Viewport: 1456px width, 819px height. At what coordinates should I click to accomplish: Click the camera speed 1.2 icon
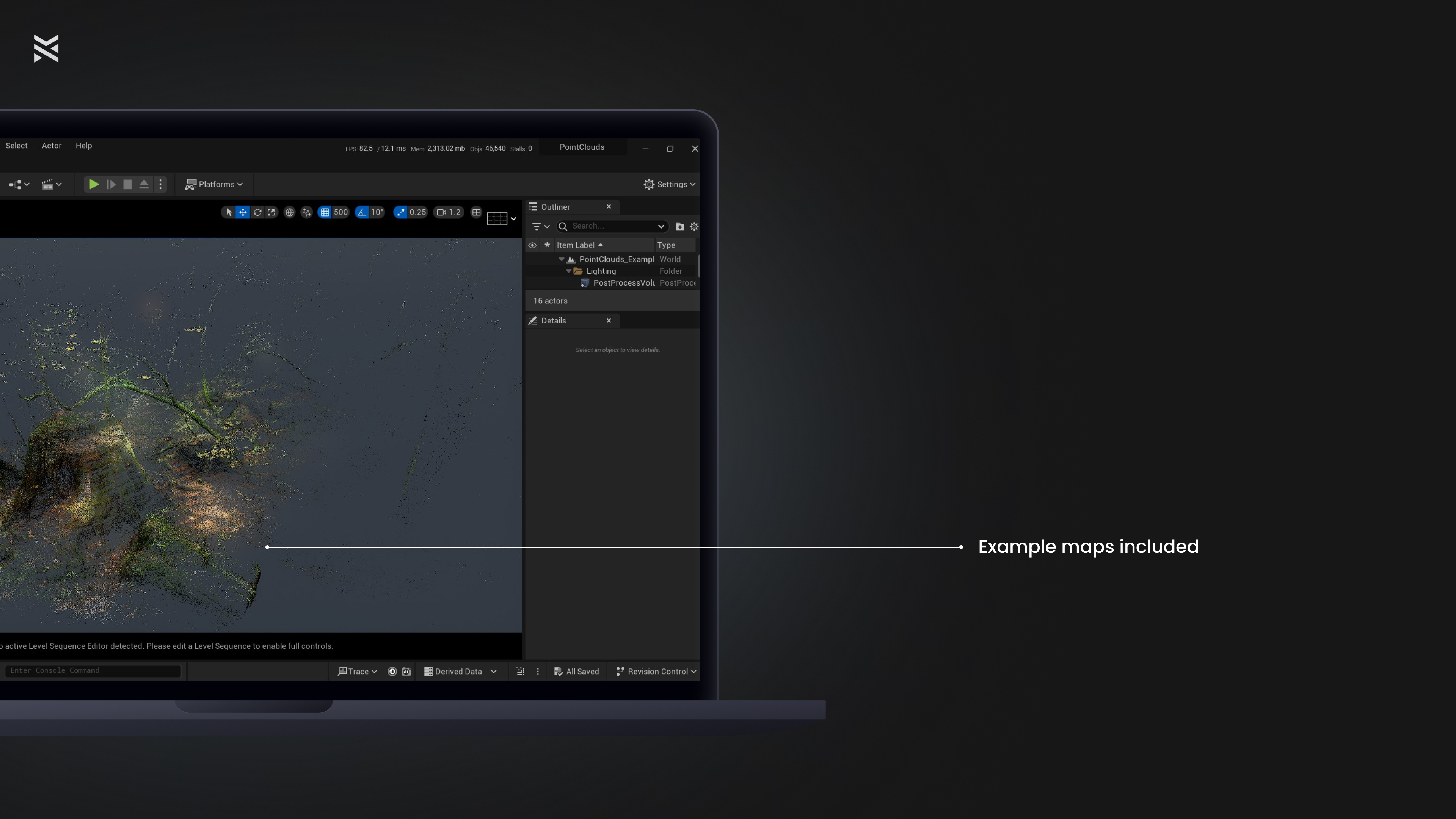coord(448,212)
